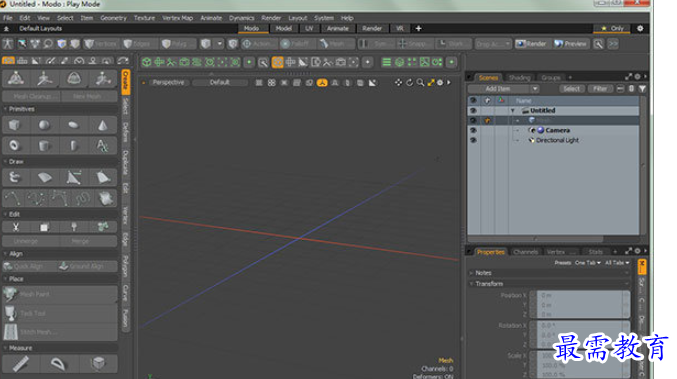Select the Capsule primitive tool

pos(73,145)
